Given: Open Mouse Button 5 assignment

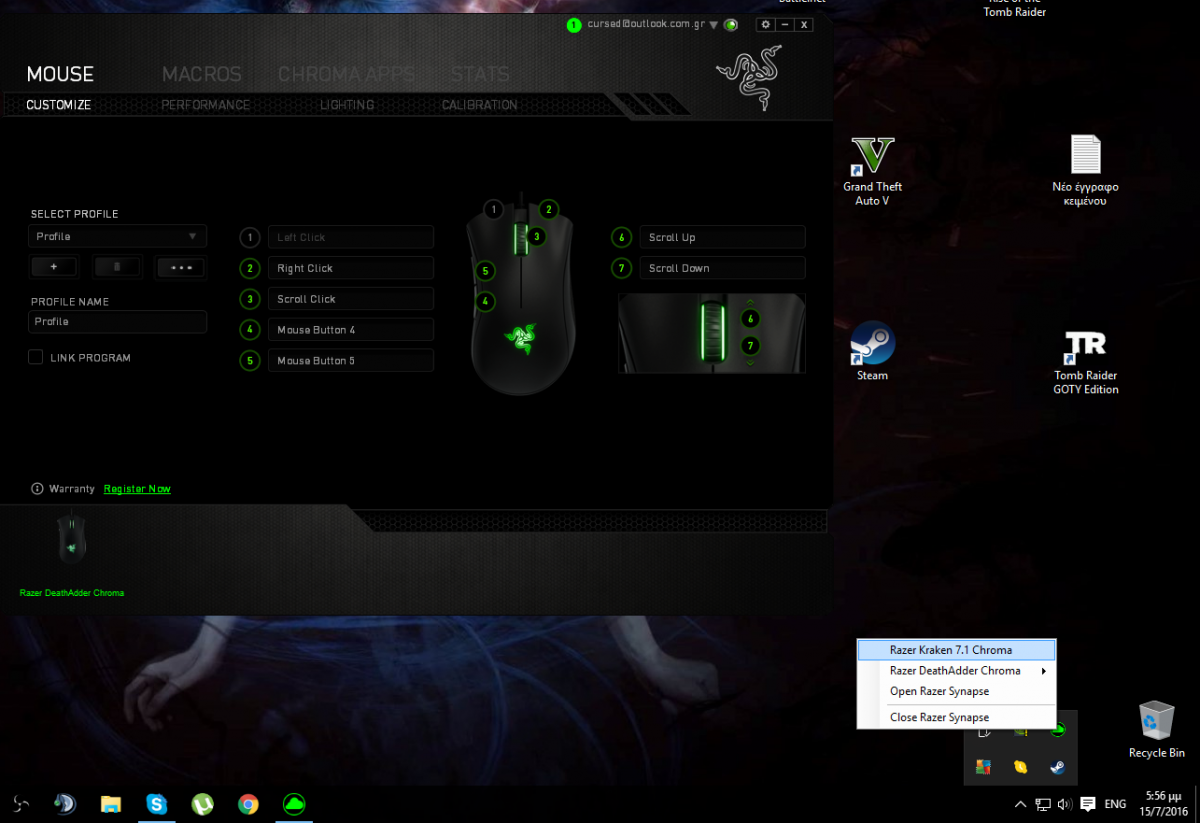Looking at the screenshot, I should pos(350,360).
